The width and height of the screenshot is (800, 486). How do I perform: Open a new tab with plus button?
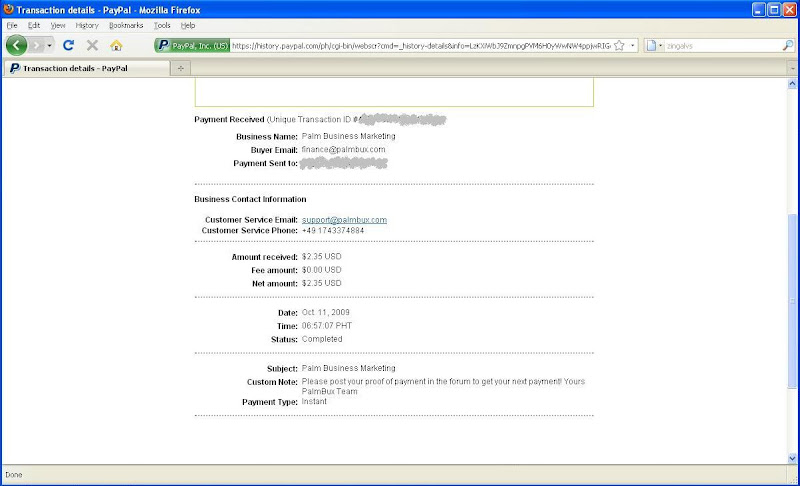pyautogui.click(x=181, y=68)
